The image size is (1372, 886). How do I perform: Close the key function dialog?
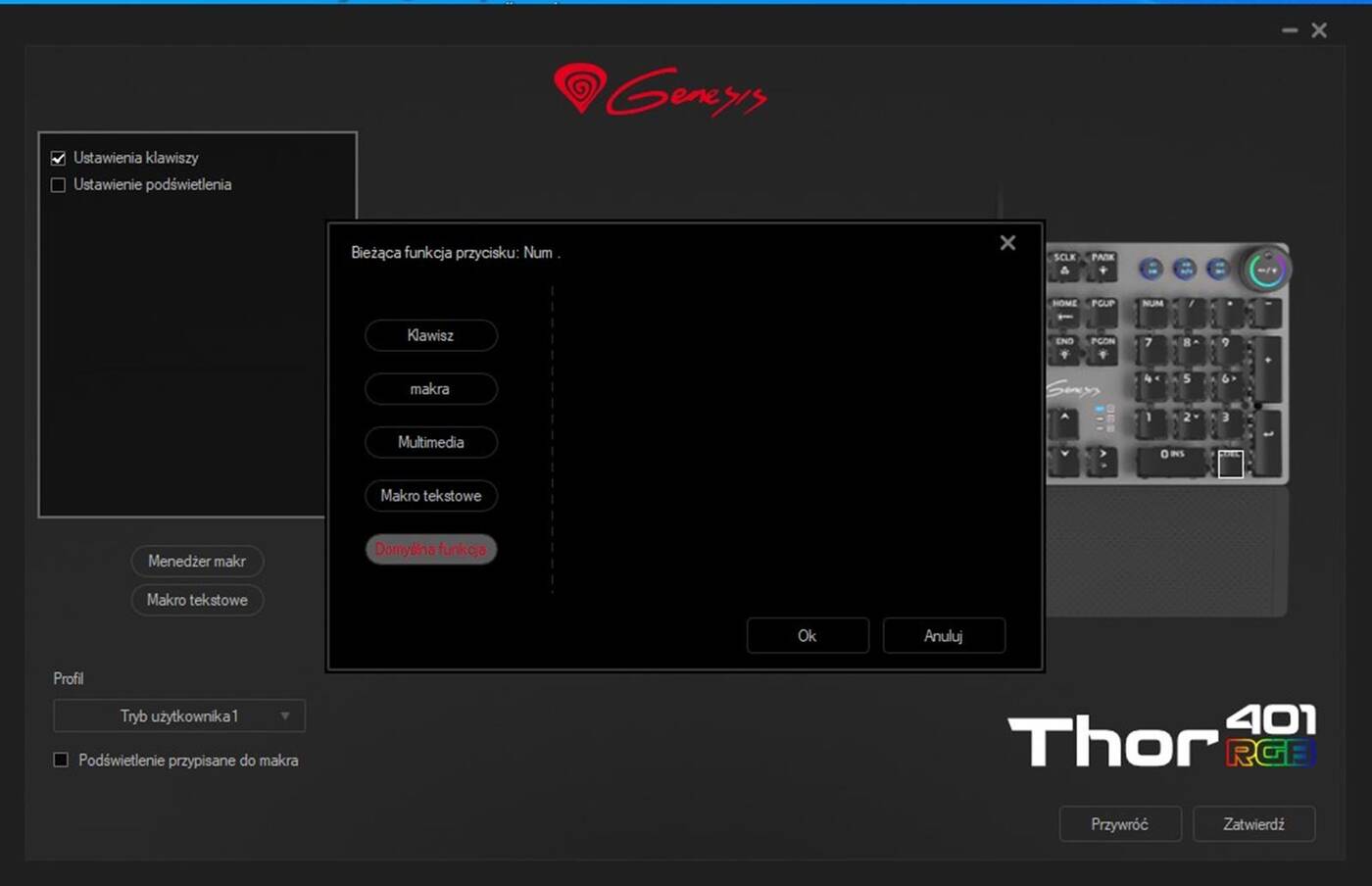click(1007, 243)
